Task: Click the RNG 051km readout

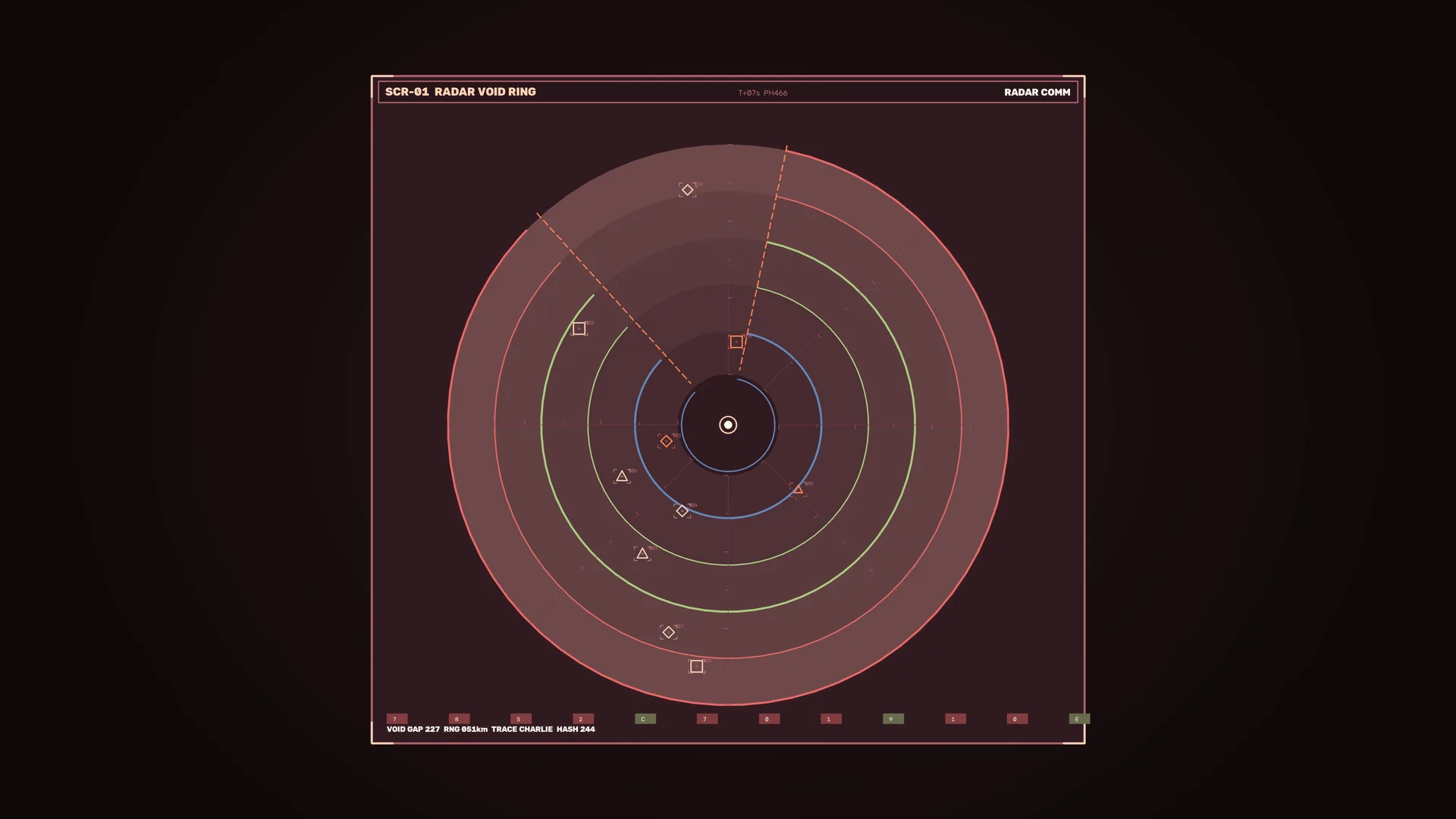Action: [466, 730]
